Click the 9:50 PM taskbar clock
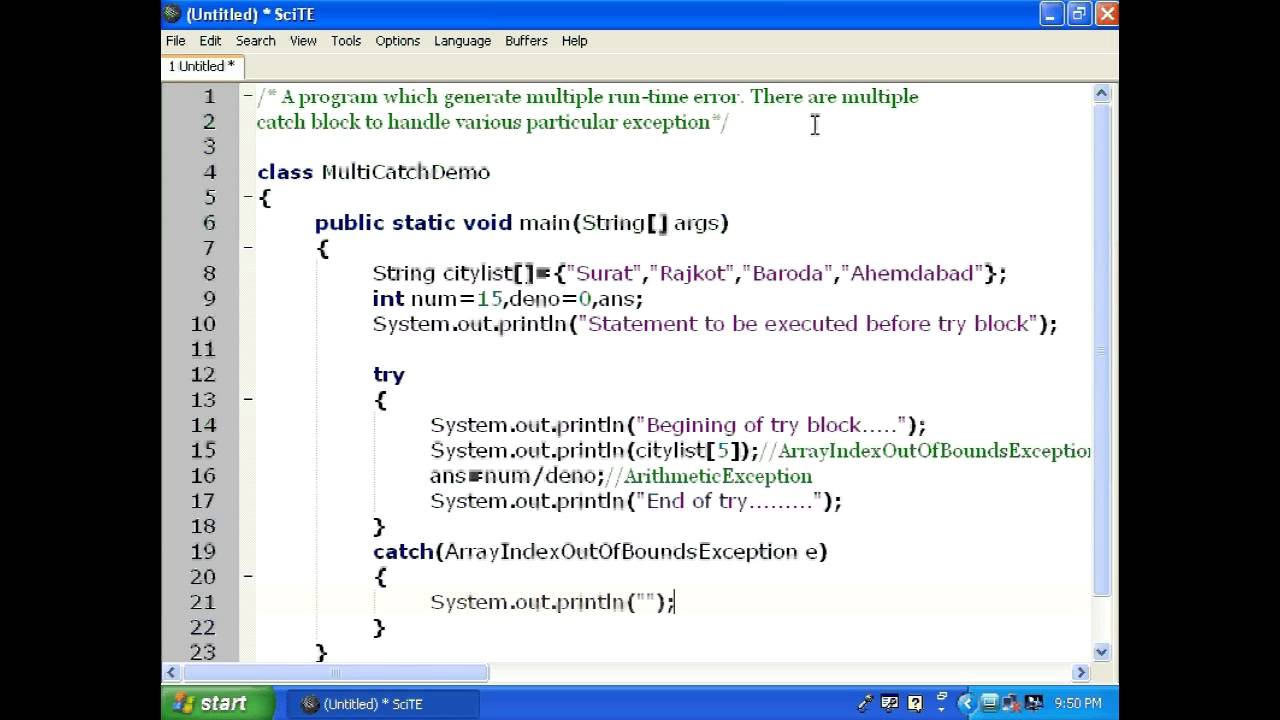Image resolution: width=1280 pixels, height=720 pixels. pos(1078,704)
